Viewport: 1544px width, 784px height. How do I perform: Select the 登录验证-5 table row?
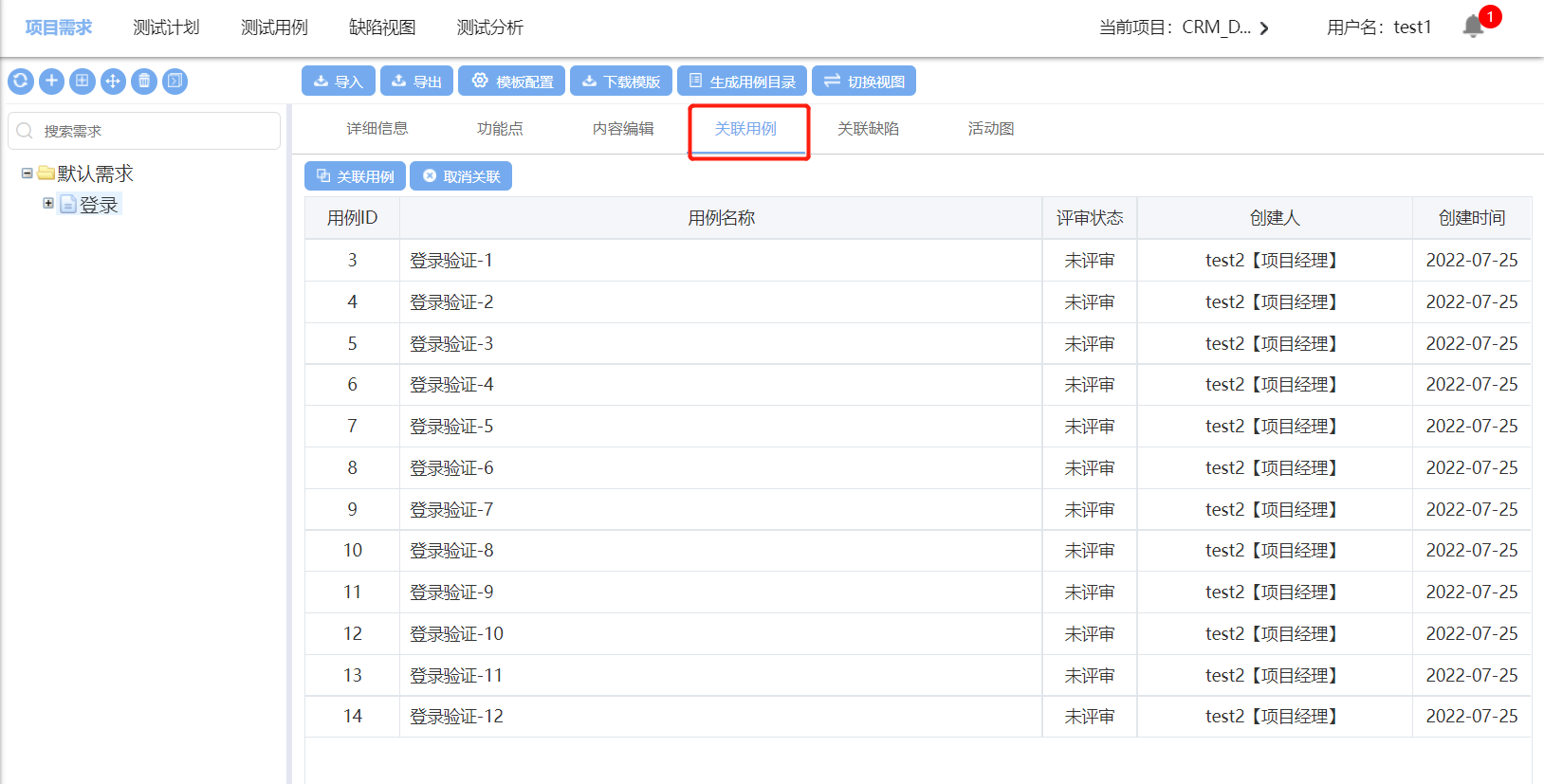coord(721,427)
